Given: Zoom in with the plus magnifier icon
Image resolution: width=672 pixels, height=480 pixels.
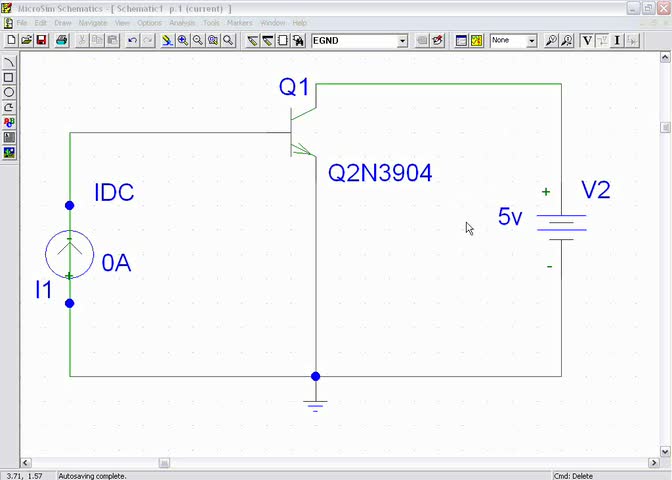Looking at the screenshot, I should (183, 40).
